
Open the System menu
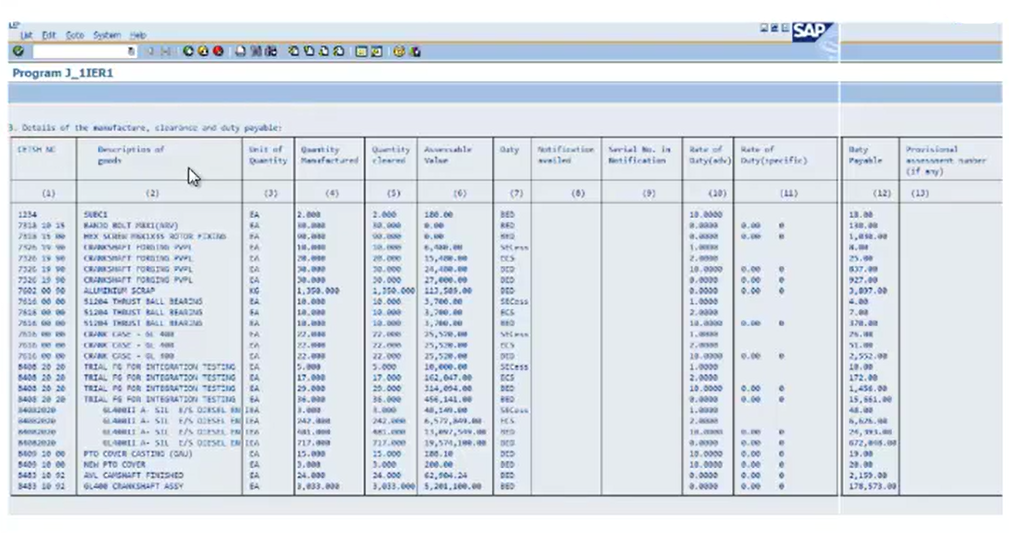click(107, 35)
